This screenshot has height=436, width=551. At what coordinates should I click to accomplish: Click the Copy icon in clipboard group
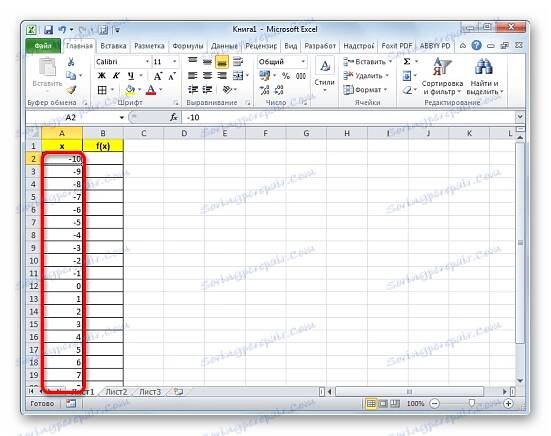tap(71, 76)
